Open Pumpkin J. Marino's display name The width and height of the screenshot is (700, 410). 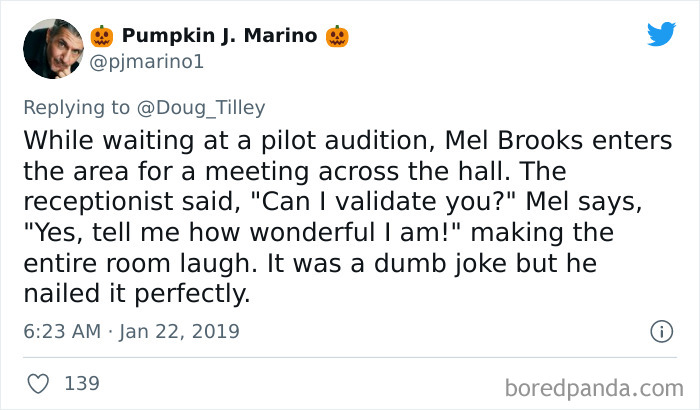[219, 37]
